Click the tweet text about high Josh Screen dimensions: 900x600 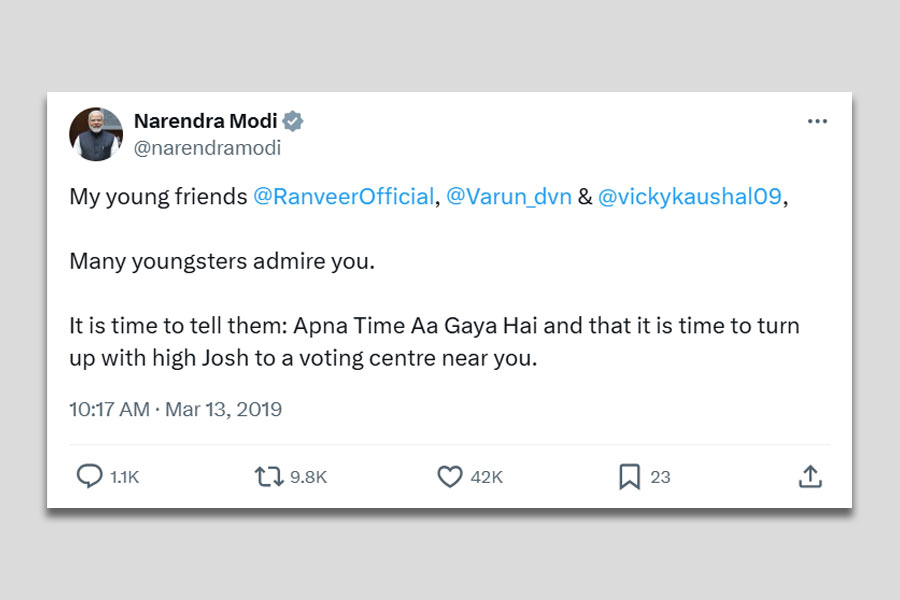(x=303, y=359)
